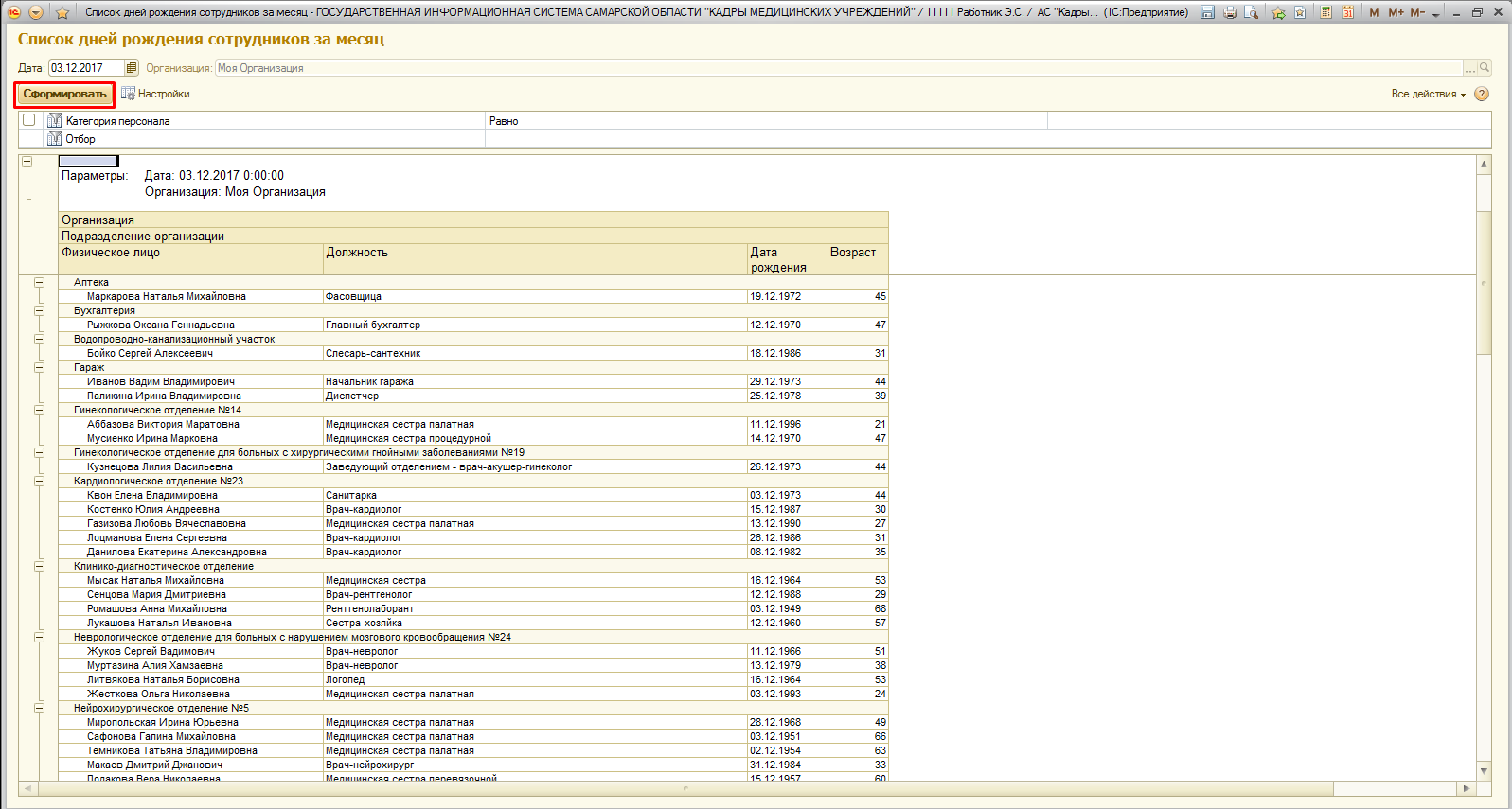
Task: Click the help question mark icon
Action: 1482,94
